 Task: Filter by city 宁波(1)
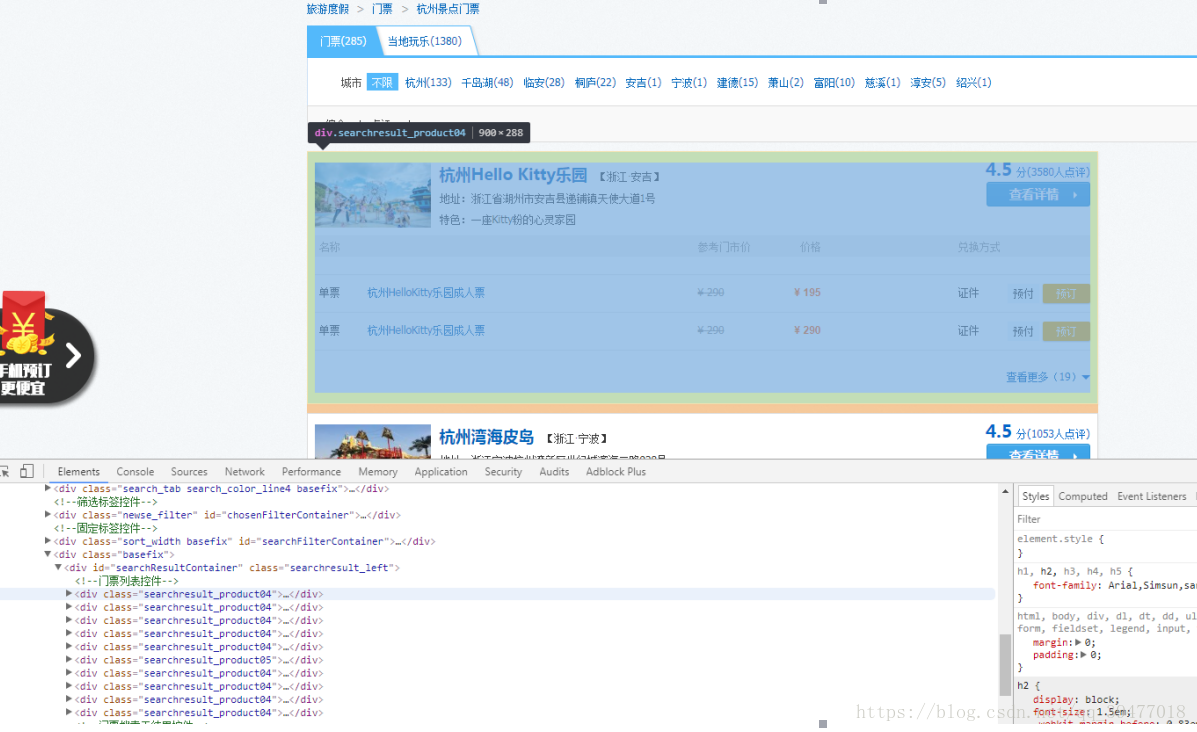click(x=689, y=82)
